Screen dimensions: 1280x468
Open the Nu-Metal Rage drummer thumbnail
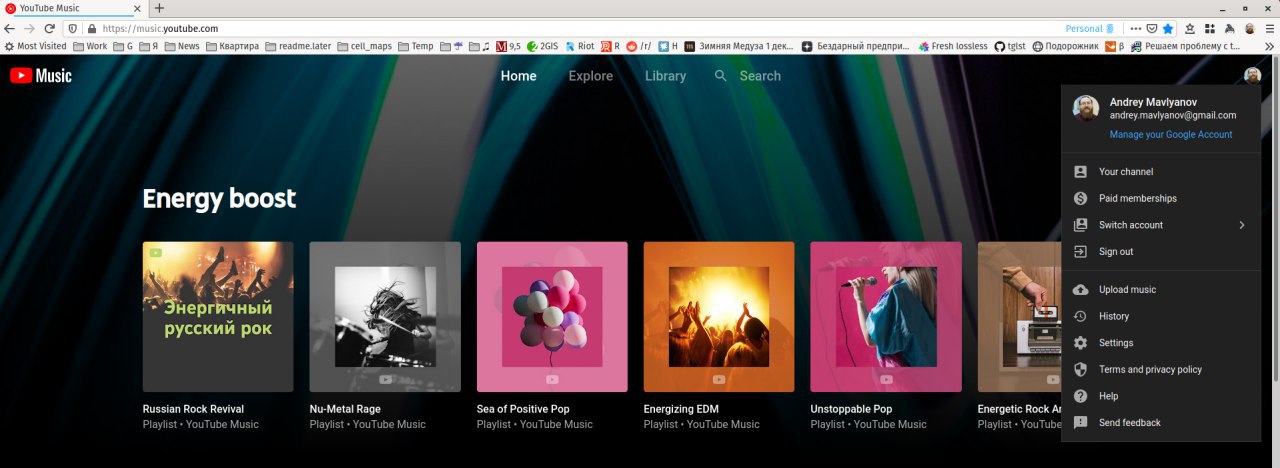(x=385, y=317)
